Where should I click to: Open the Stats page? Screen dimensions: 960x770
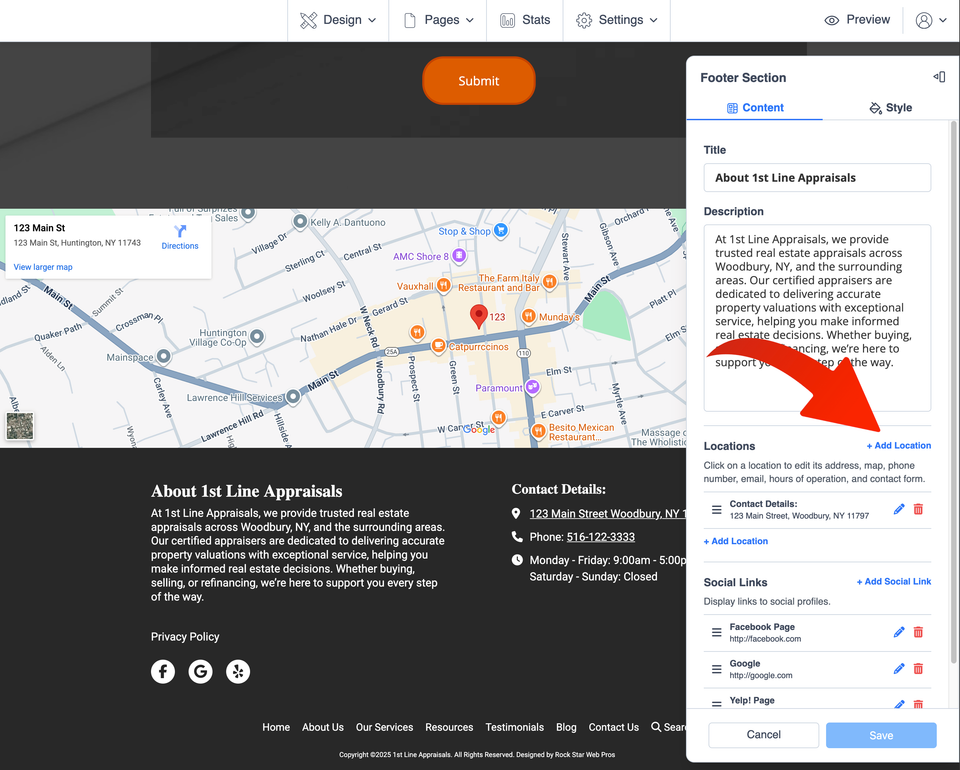[525, 20]
